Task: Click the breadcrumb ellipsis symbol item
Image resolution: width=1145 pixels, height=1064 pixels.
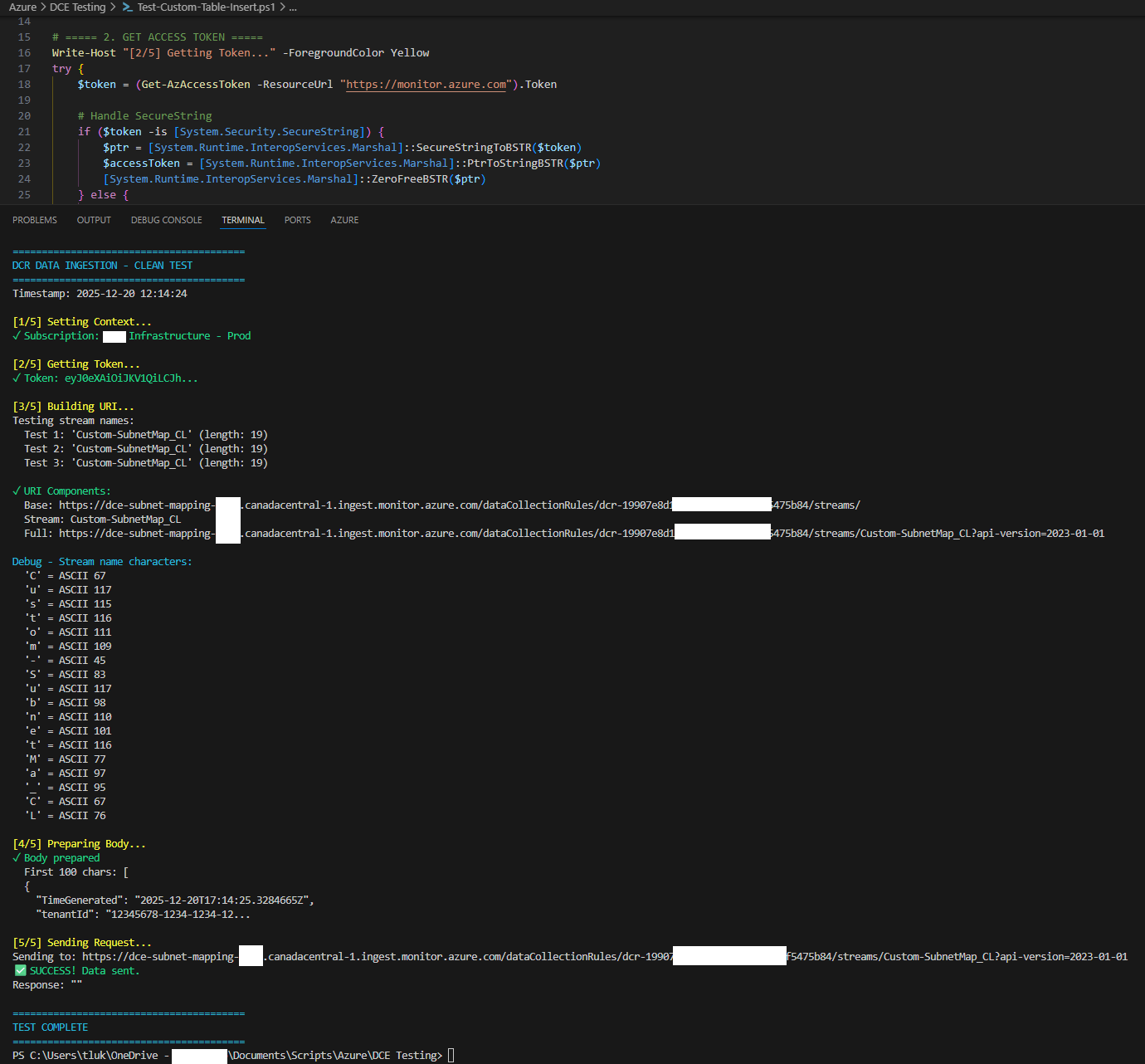Action: coord(293,7)
